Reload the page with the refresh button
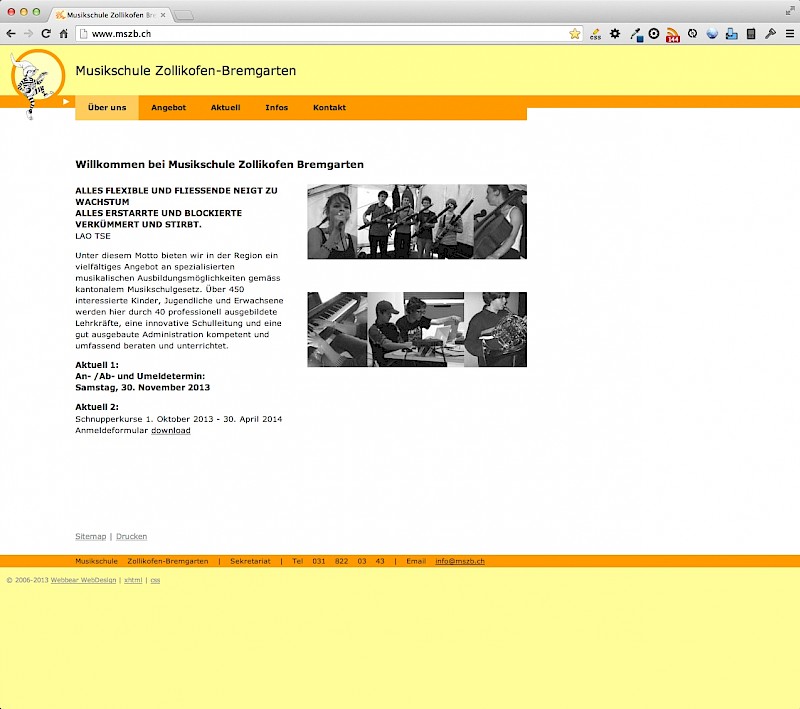Viewport: 800px width, 709px height. pyautogui.click(x=46, y=33)
